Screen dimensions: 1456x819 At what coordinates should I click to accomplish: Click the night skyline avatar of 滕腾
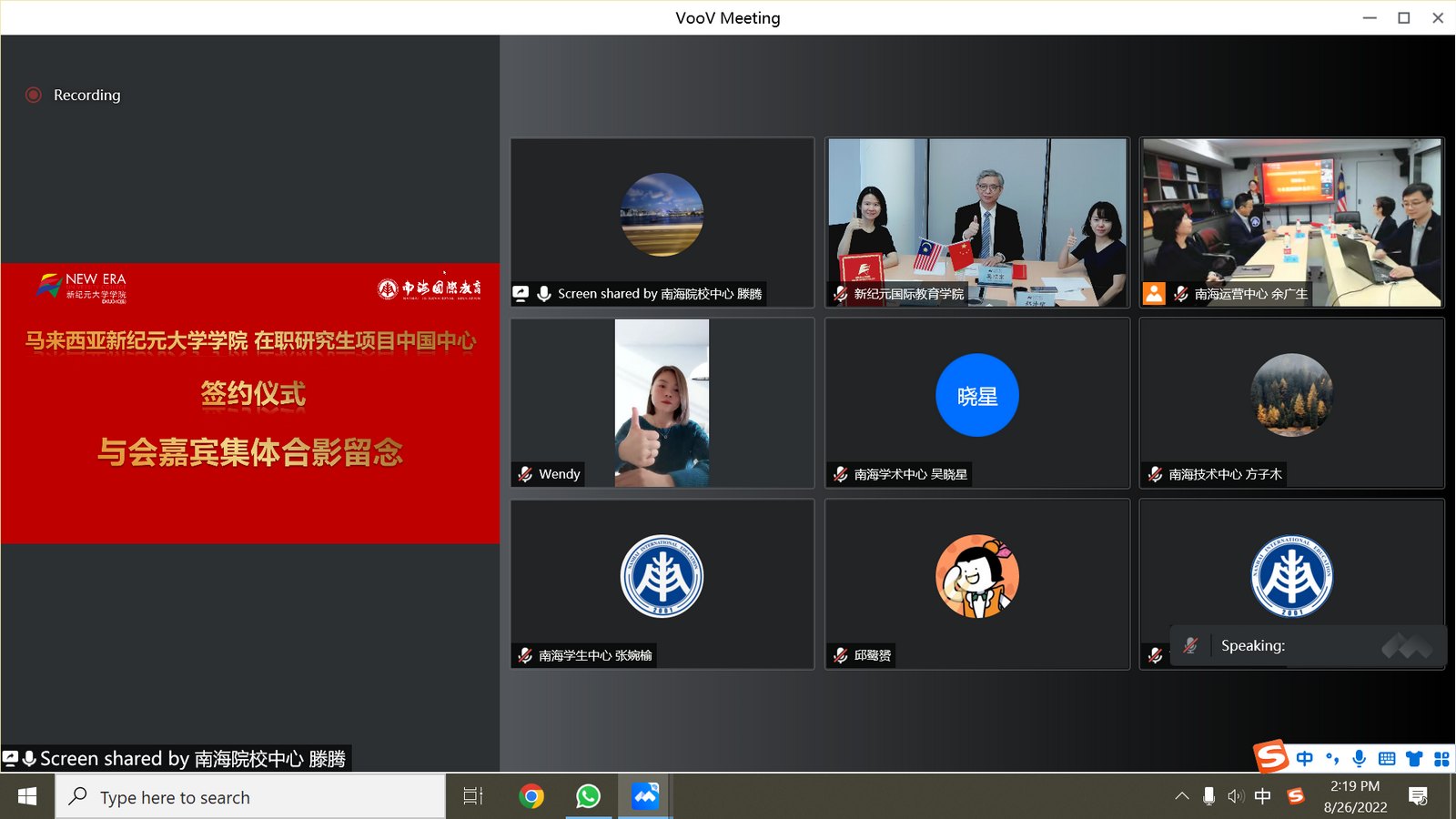662,215
